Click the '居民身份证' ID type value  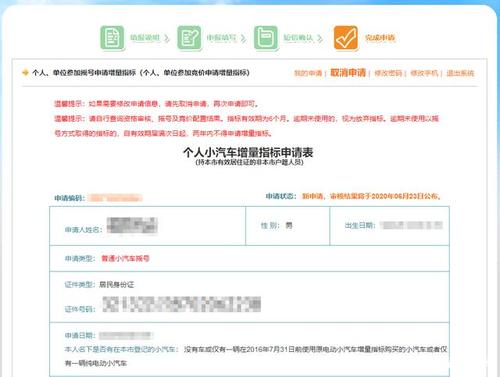[117, 285]
